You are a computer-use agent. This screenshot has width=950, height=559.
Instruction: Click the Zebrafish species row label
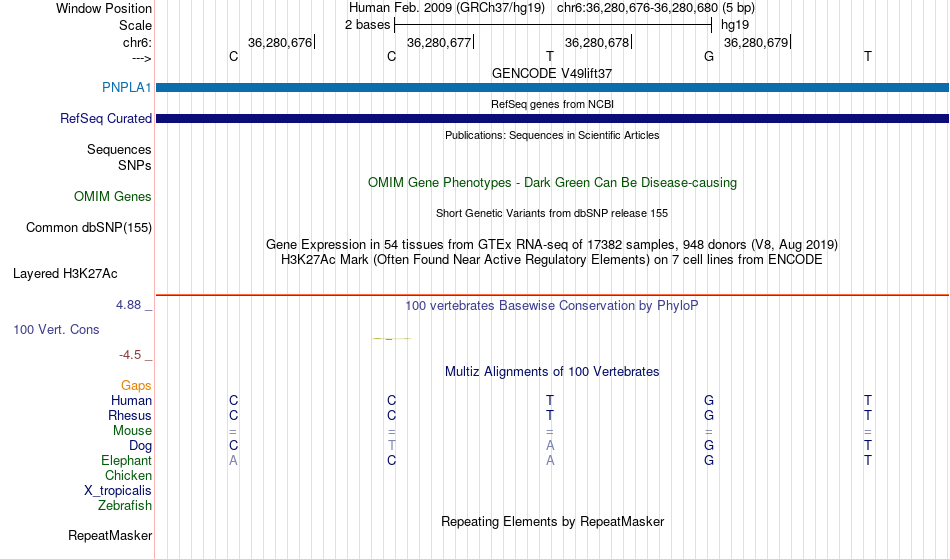125,505
